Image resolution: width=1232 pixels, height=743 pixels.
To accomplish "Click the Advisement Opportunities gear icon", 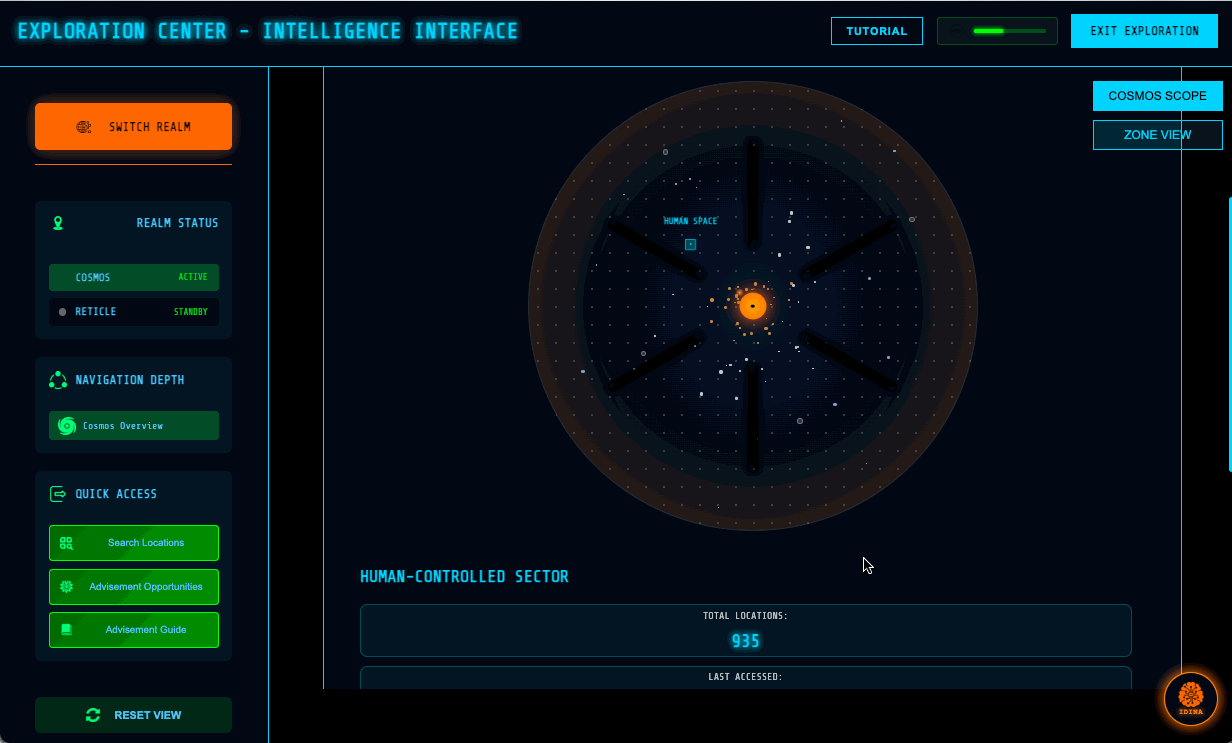I will tap(66, 587).
